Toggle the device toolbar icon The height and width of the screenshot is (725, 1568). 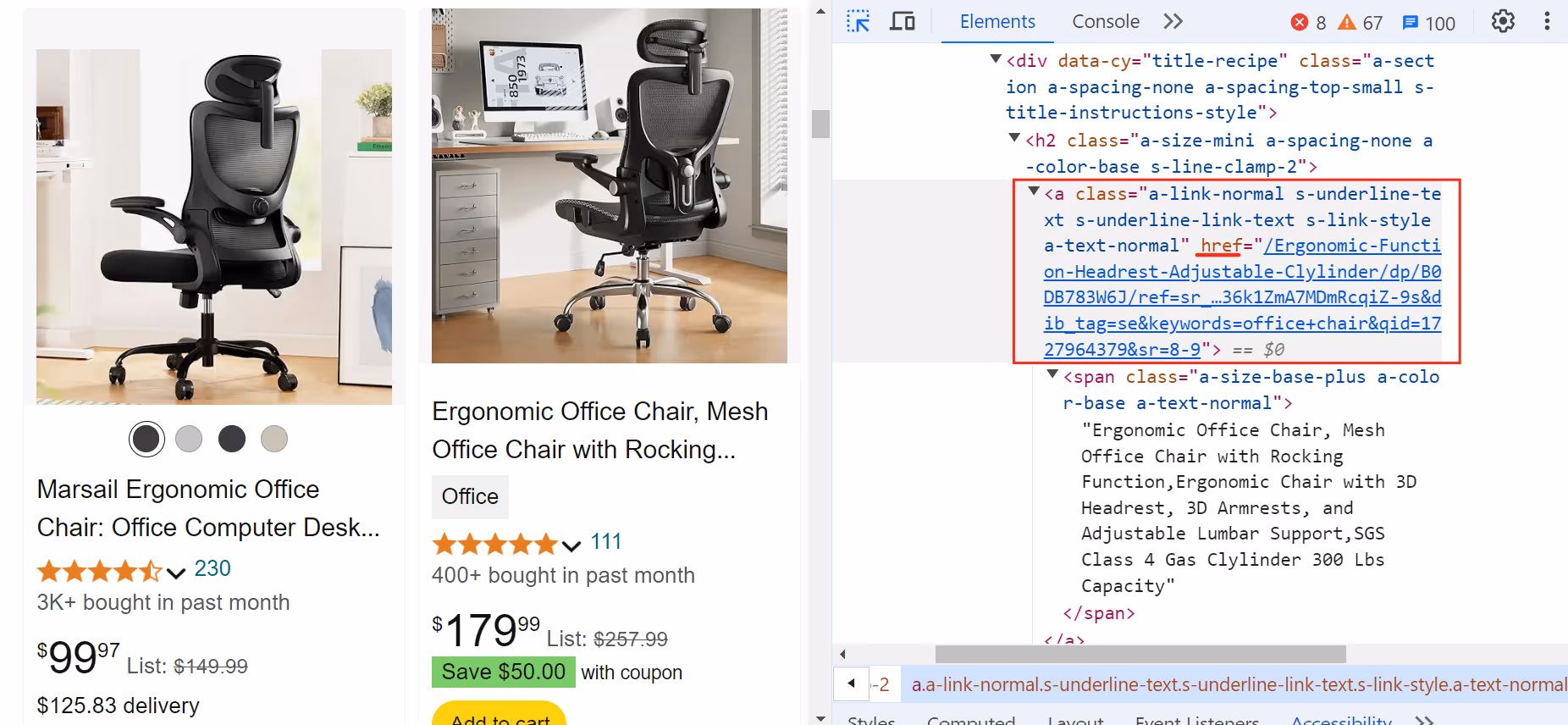coord(903,21)
